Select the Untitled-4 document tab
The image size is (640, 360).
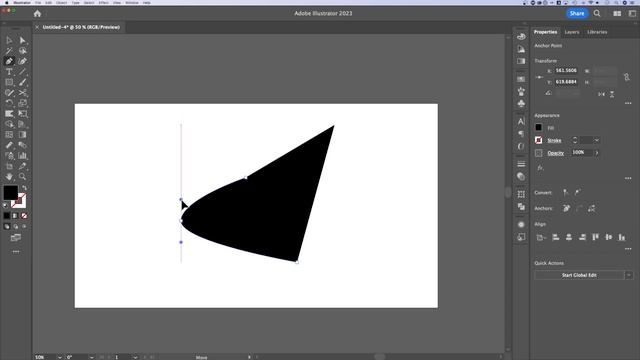[81, 27]
